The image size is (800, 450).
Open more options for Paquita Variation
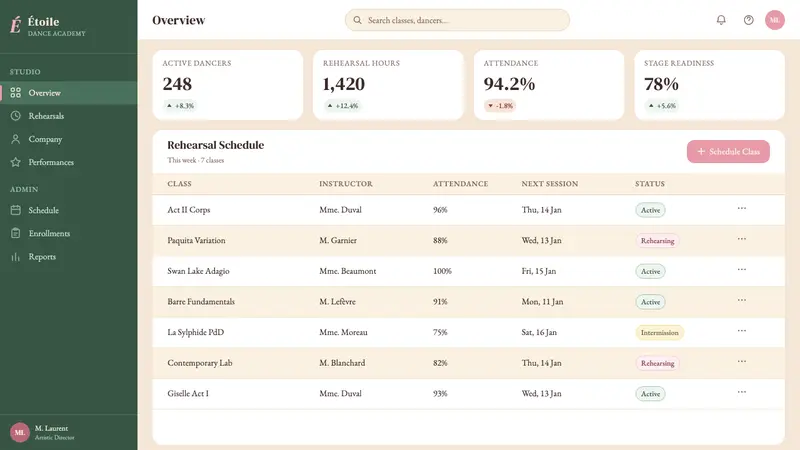tap(742, 239)
